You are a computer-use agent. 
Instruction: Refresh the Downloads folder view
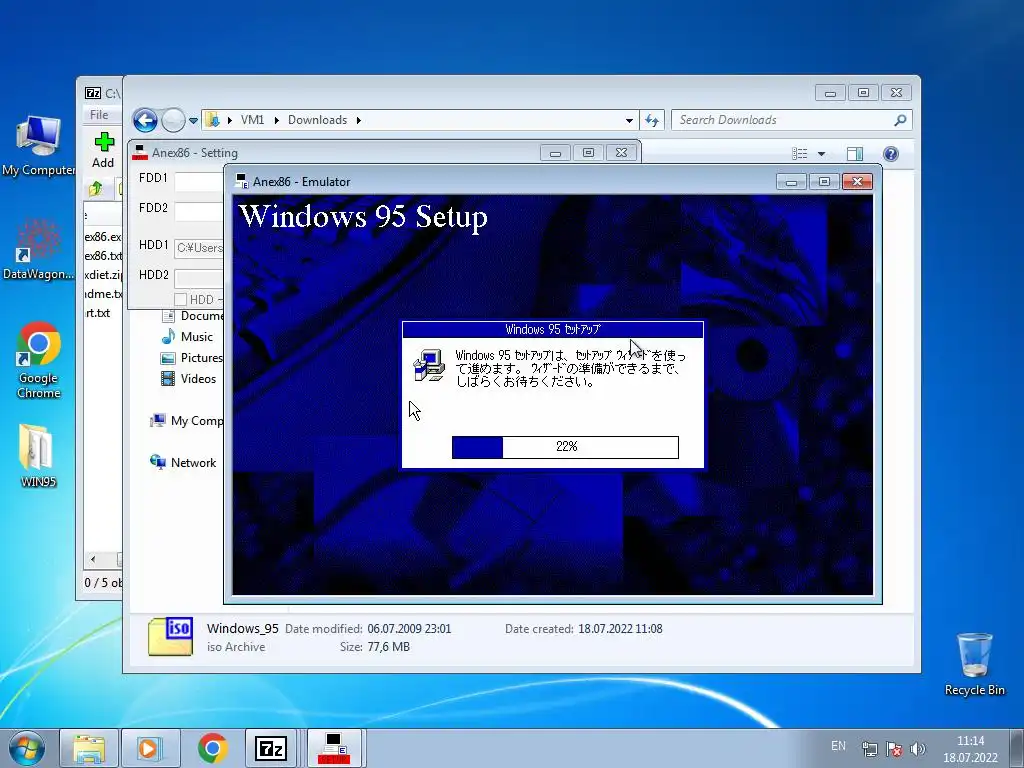[x=652, y=120]
